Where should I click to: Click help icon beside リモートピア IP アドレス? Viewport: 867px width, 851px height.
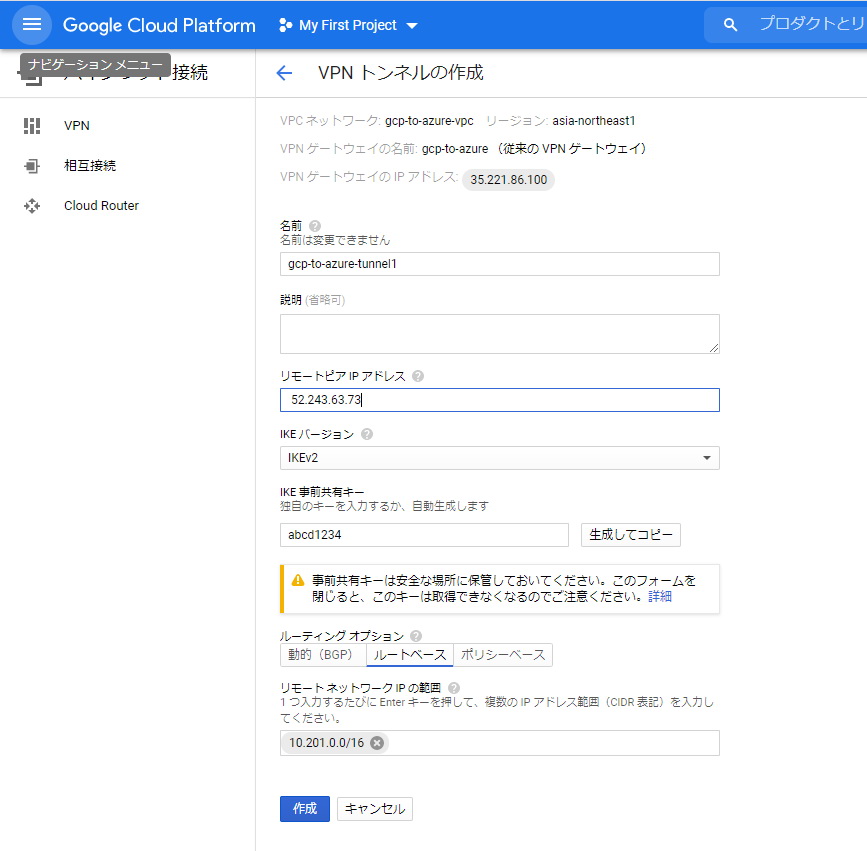(x=418, y=376)
